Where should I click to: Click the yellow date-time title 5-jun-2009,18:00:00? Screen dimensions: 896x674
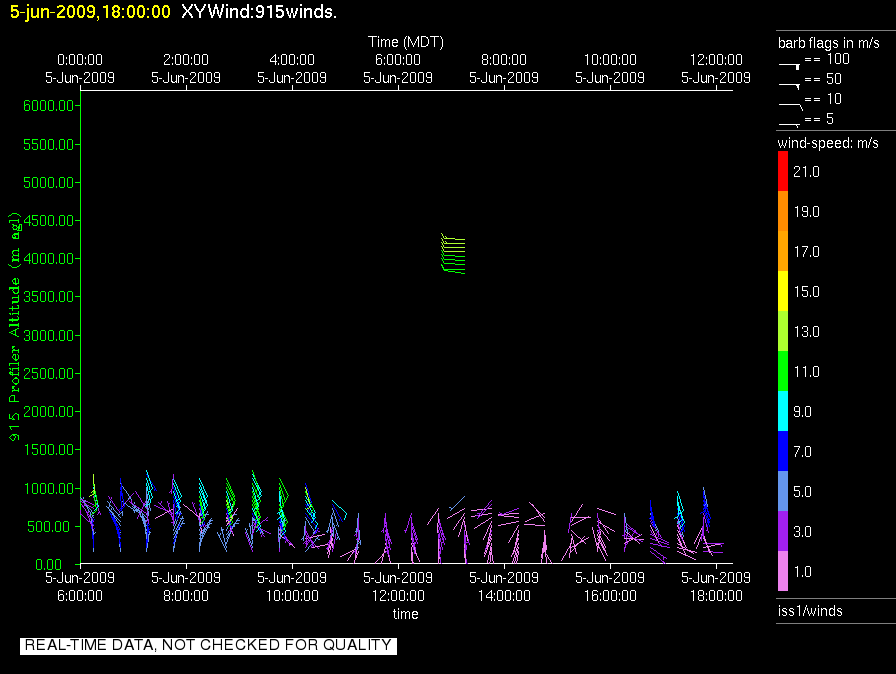(90, 12)
